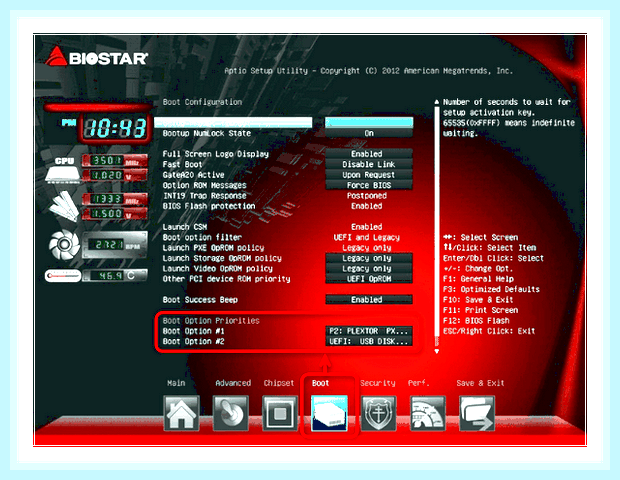Click the memory modules icon
Image resolution: width=620 pixels, height=480 pixels.
pyautogui.click(x=63, y=206)
